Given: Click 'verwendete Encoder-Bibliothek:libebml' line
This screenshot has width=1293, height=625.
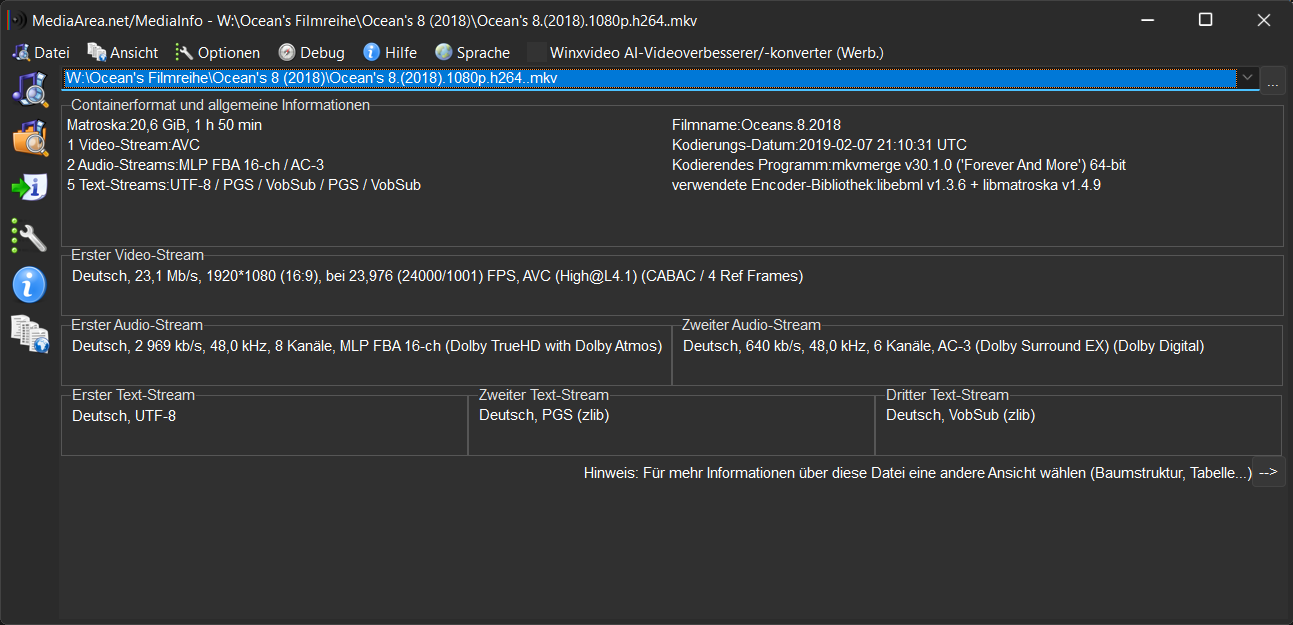Looking at the screenshot, I should click(x=886, y=185).
